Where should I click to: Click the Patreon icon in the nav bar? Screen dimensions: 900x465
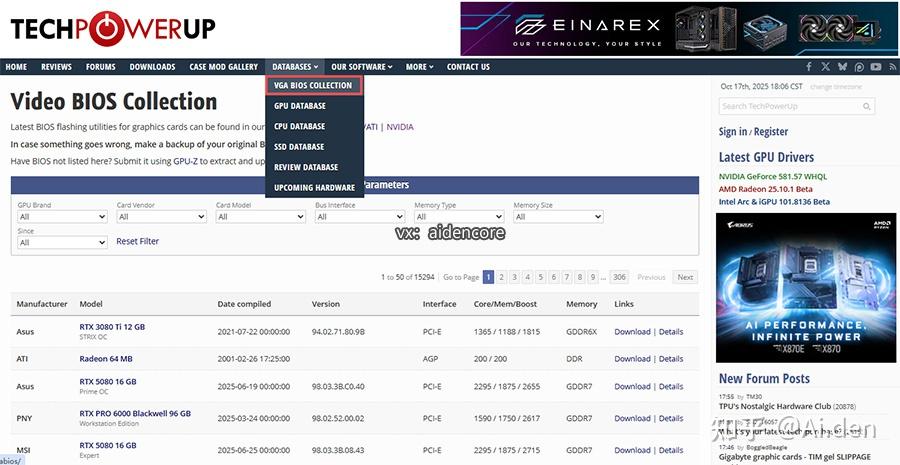pyautogui.click(x=859, y=67)
